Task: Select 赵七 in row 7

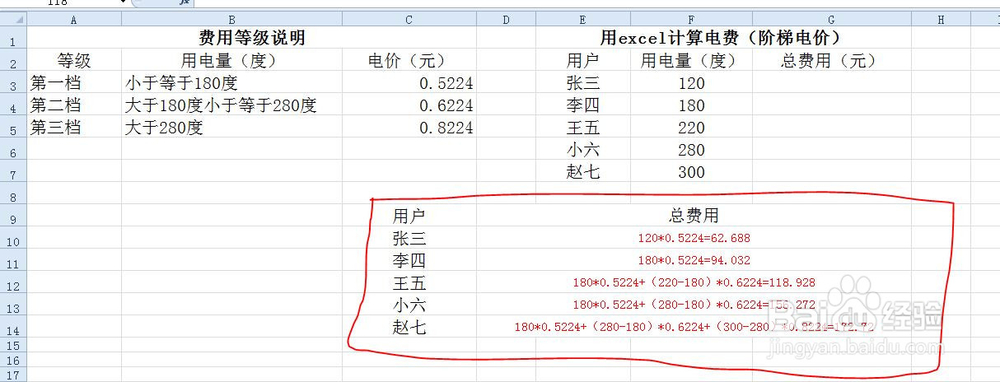Action: click(583, 172)
